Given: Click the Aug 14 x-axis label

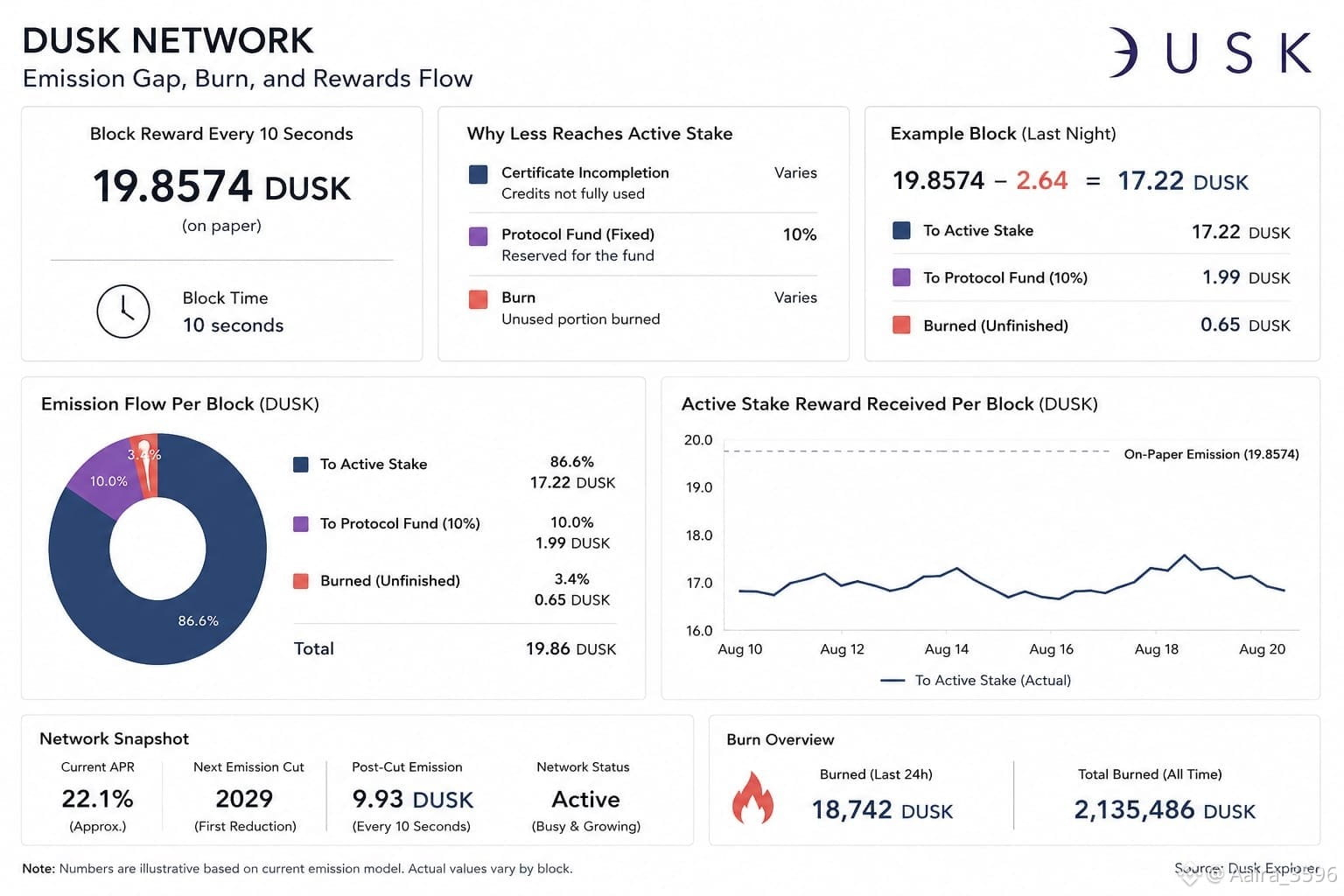Looking at the screenshot, I should (947, 649).
